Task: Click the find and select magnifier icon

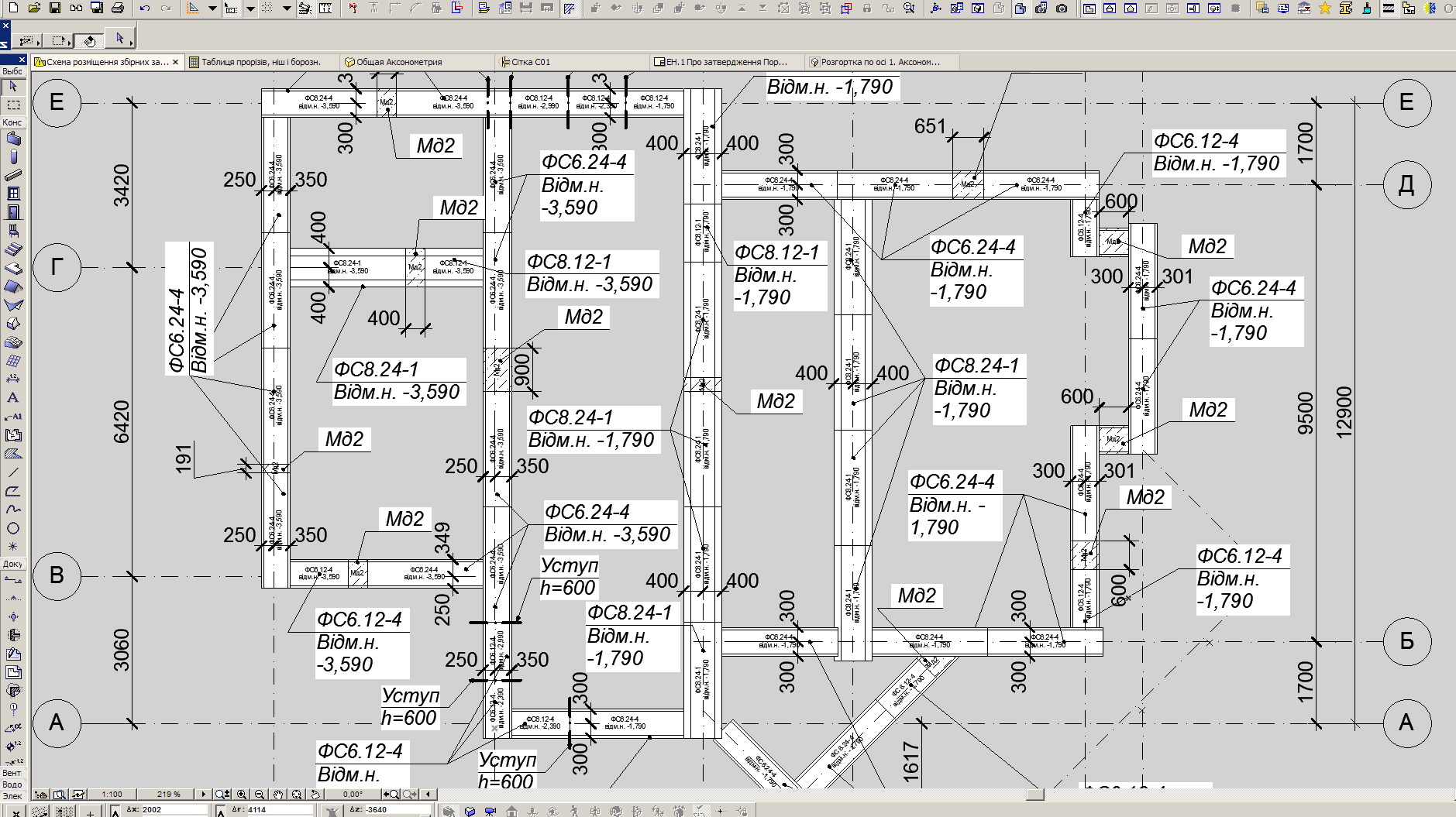Action: [x=909, y=9]
